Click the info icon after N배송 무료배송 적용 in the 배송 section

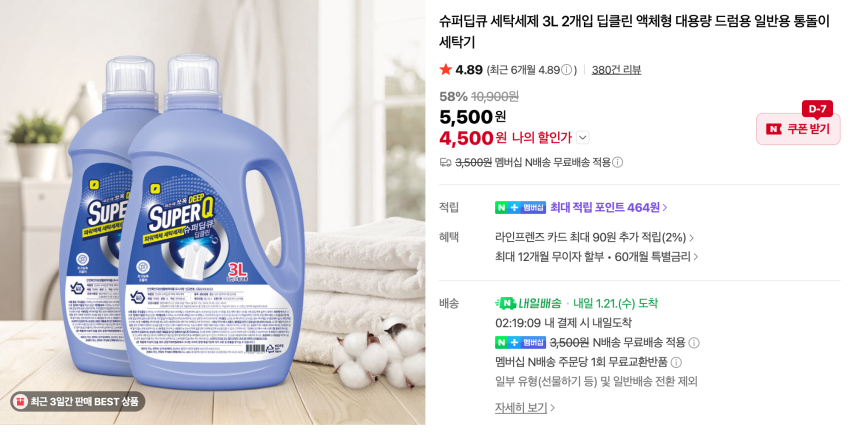[694, 343]
